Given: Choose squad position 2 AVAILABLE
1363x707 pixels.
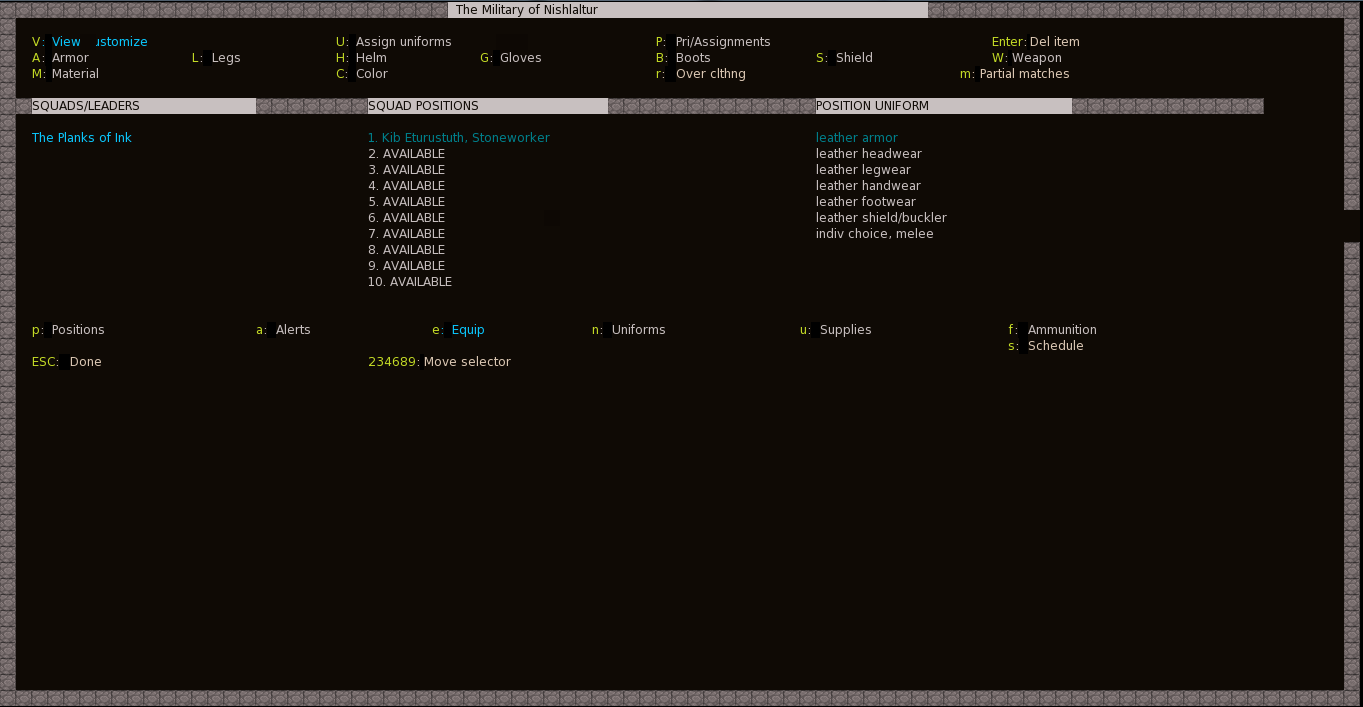Looking at the screenshot, I should point(406,154).
